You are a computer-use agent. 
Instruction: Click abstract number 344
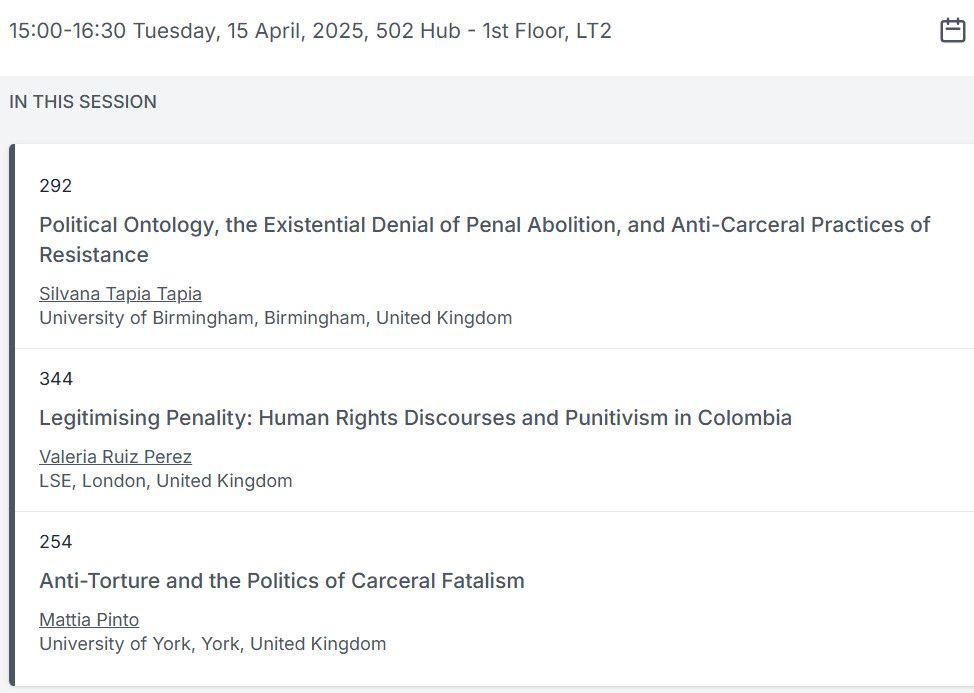56,379
